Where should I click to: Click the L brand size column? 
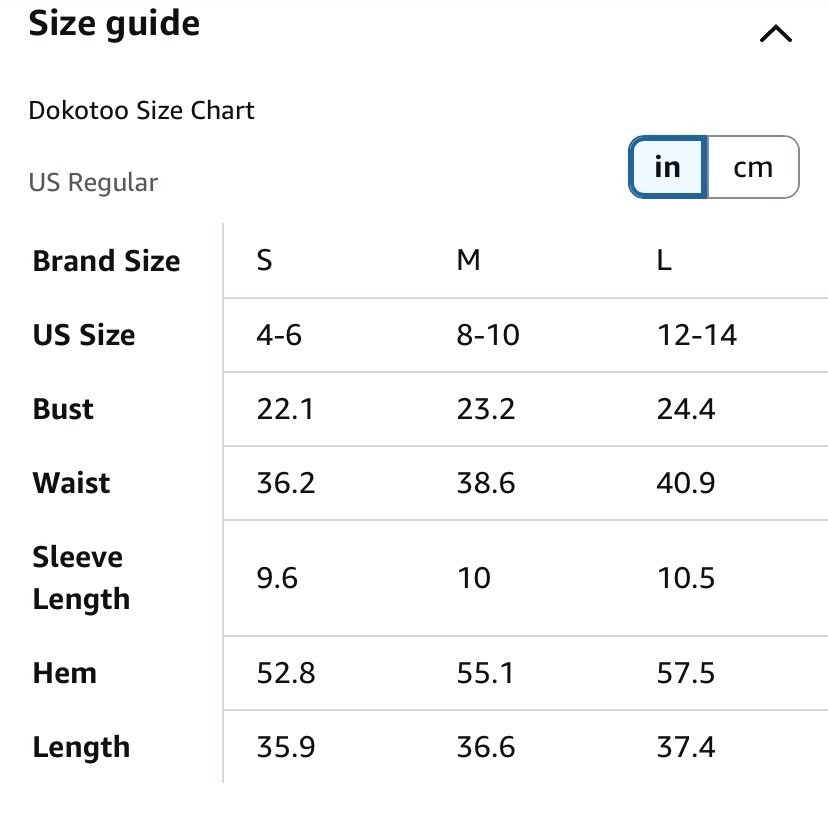pyautogui.click(x=664, y=260)
